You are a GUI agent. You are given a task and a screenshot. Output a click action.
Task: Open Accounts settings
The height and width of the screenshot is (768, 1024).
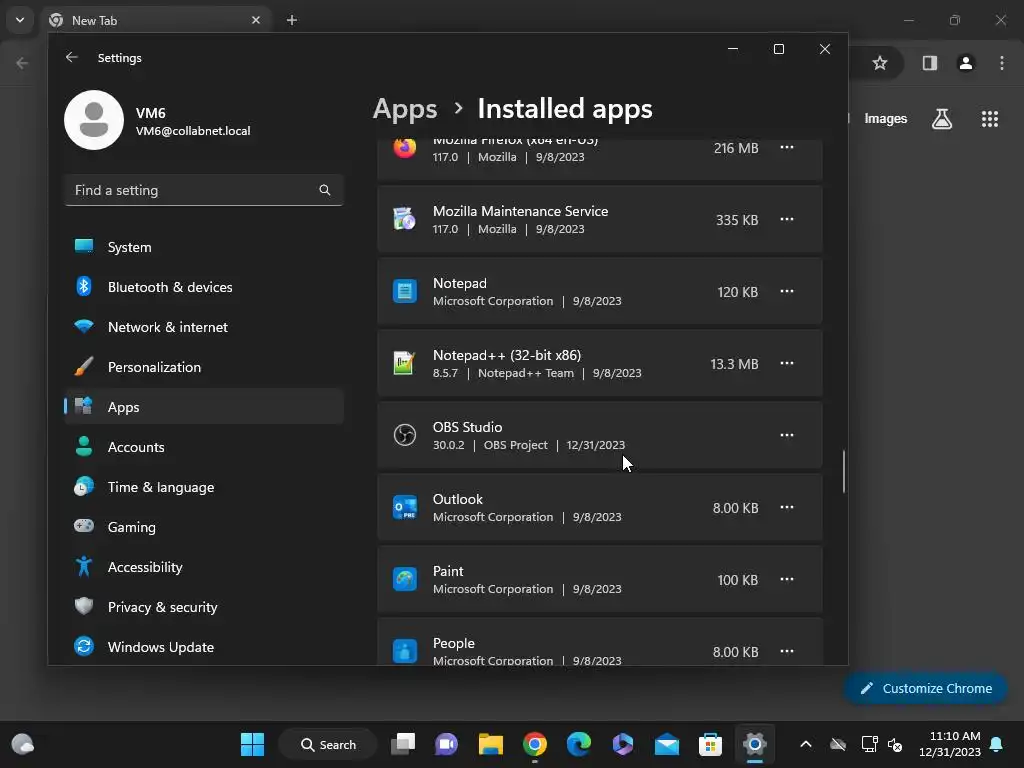204,447
